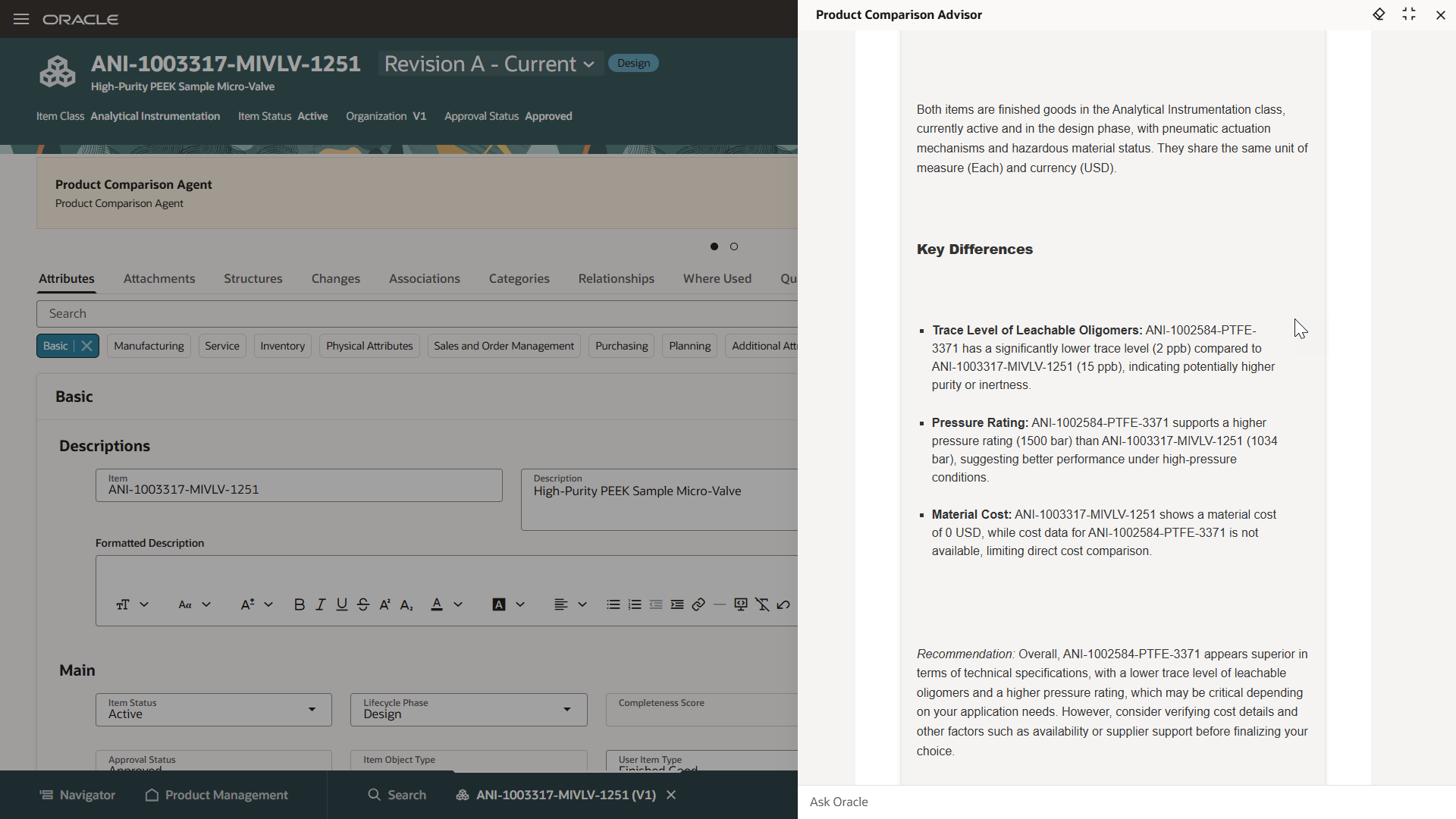The image size is (1456, 819).
Task: Switch to the Structures tab
Action: (253, 278)
